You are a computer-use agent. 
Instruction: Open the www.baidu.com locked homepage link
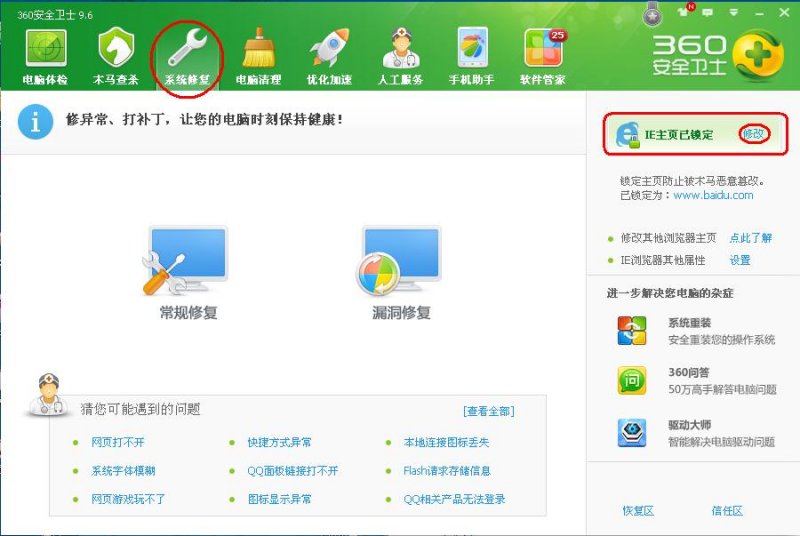coord(713,195)
